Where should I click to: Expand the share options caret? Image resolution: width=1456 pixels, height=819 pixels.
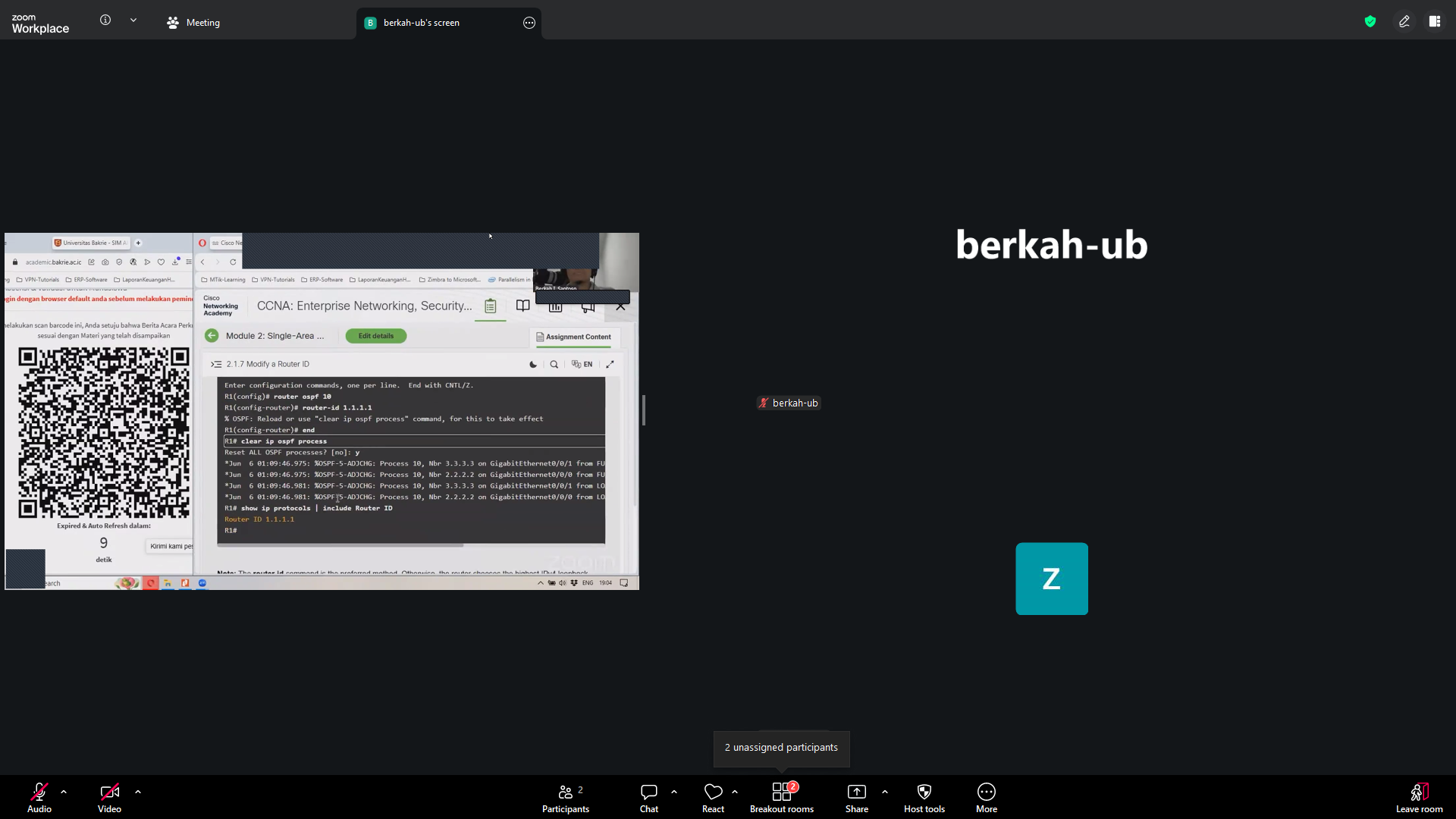(x=885, y=792)
